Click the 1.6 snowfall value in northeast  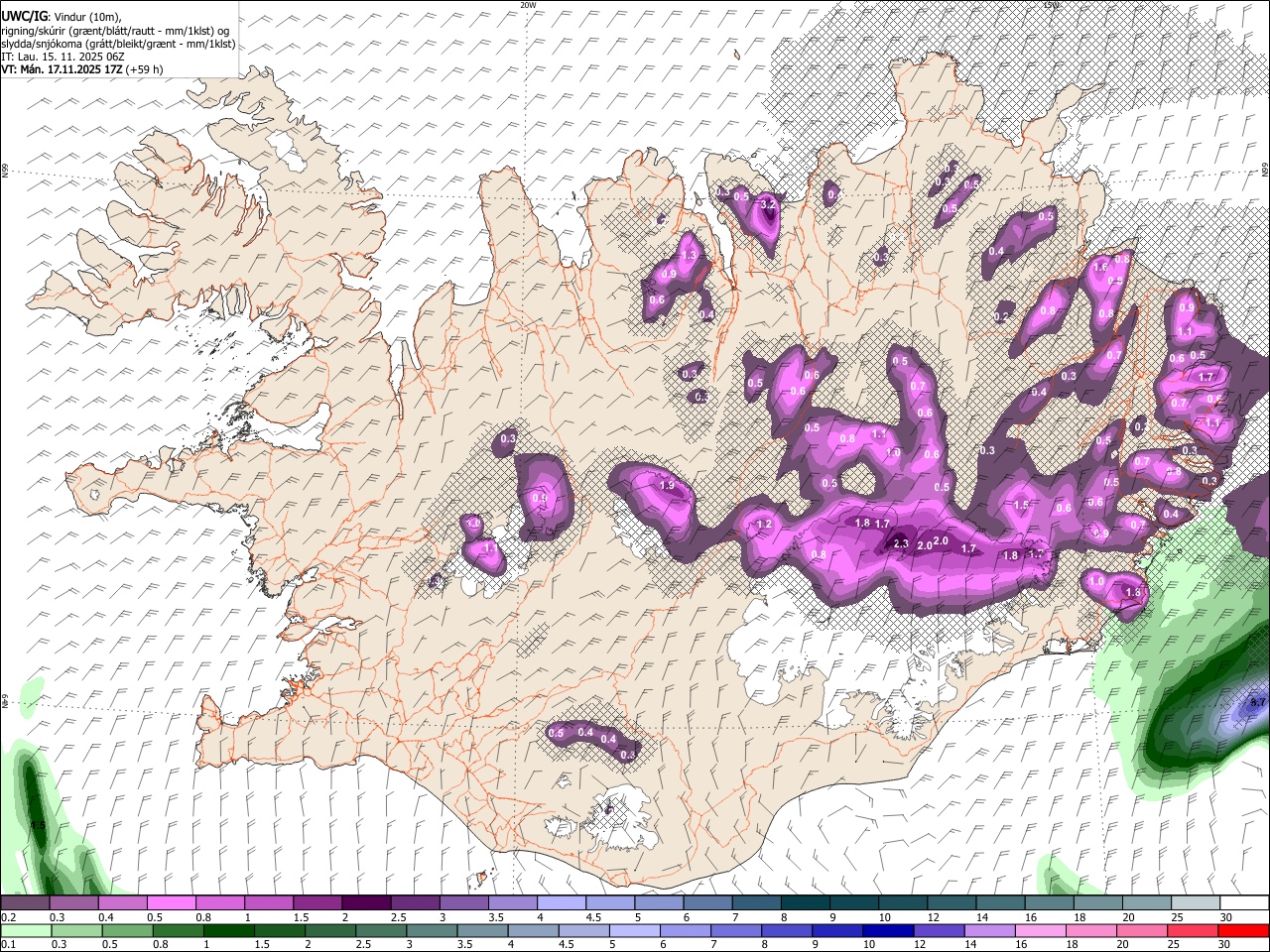point(1099,268)
